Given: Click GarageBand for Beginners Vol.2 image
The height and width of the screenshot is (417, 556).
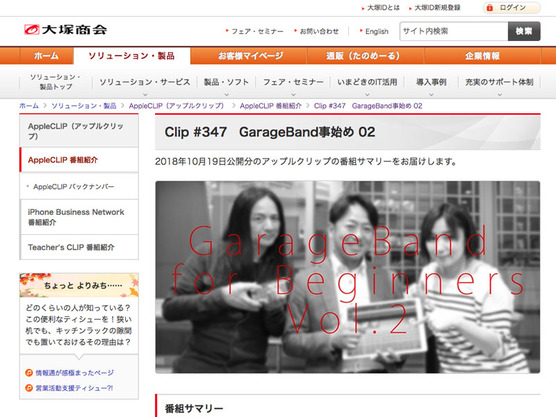Looking at the screenshot, I should pos(348,277).
